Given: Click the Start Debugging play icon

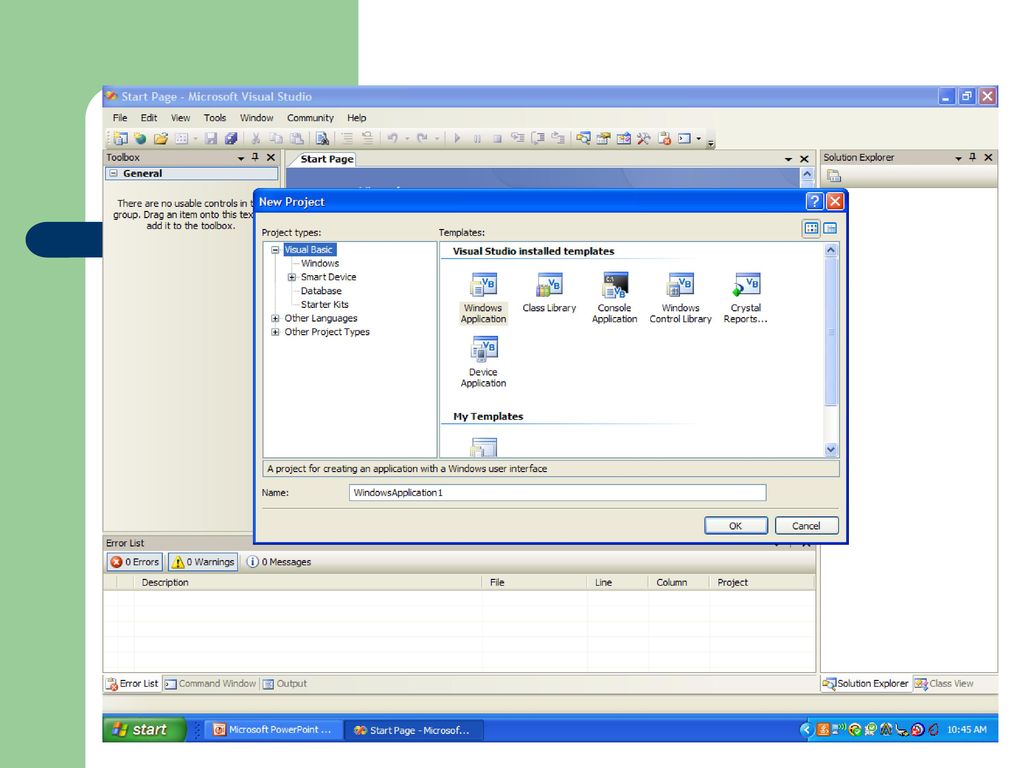Looking at the screenshot, I should (x=457, y=138).
